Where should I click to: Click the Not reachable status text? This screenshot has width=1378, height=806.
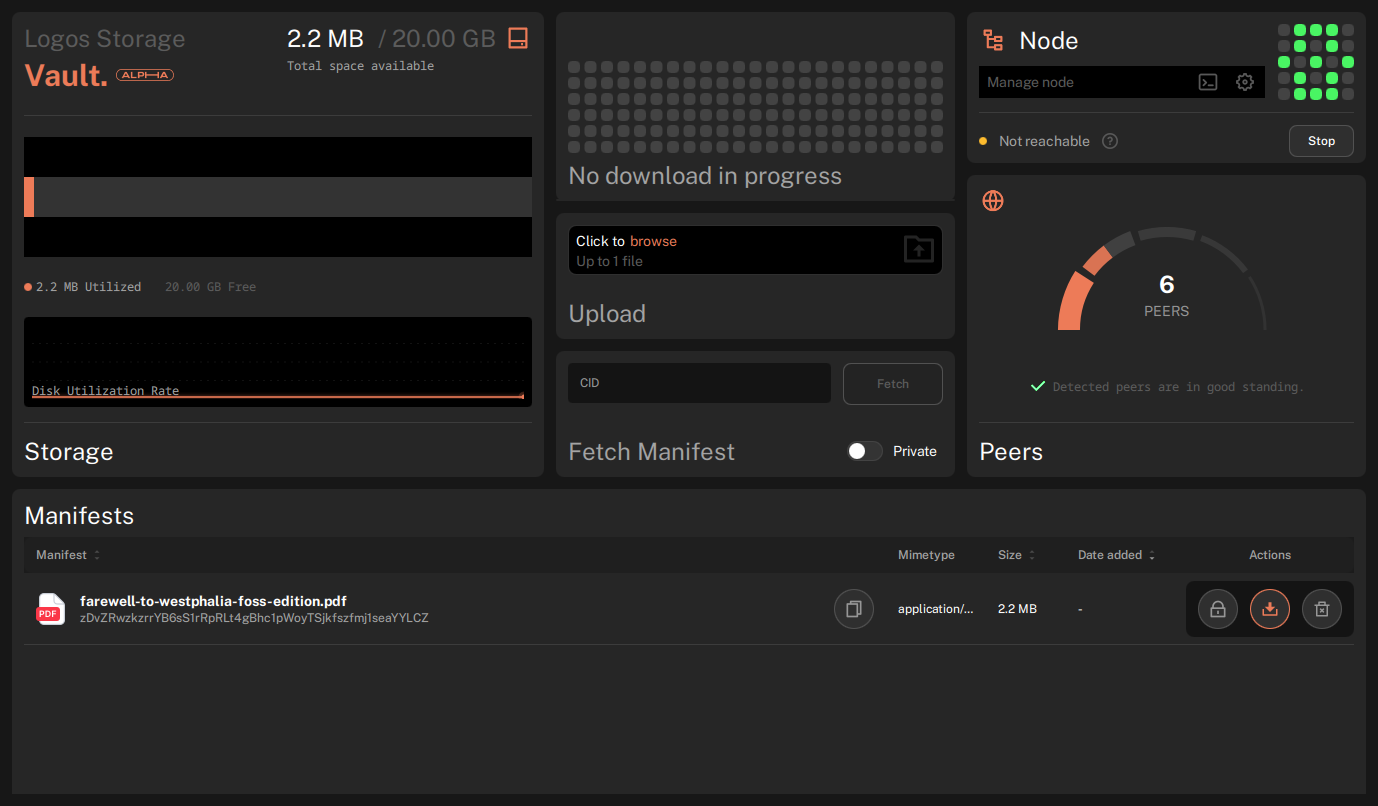(1044, 141)
